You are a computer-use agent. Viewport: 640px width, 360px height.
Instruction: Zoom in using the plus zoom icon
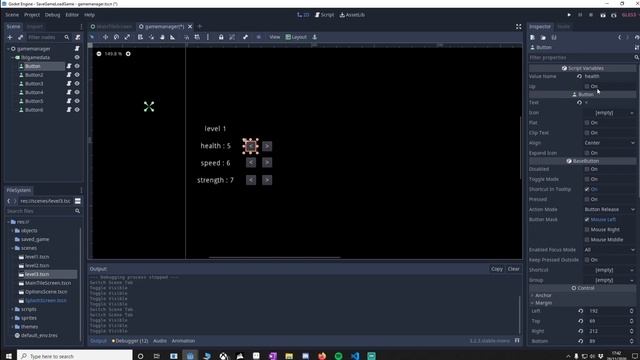click(x=128, y=54)
